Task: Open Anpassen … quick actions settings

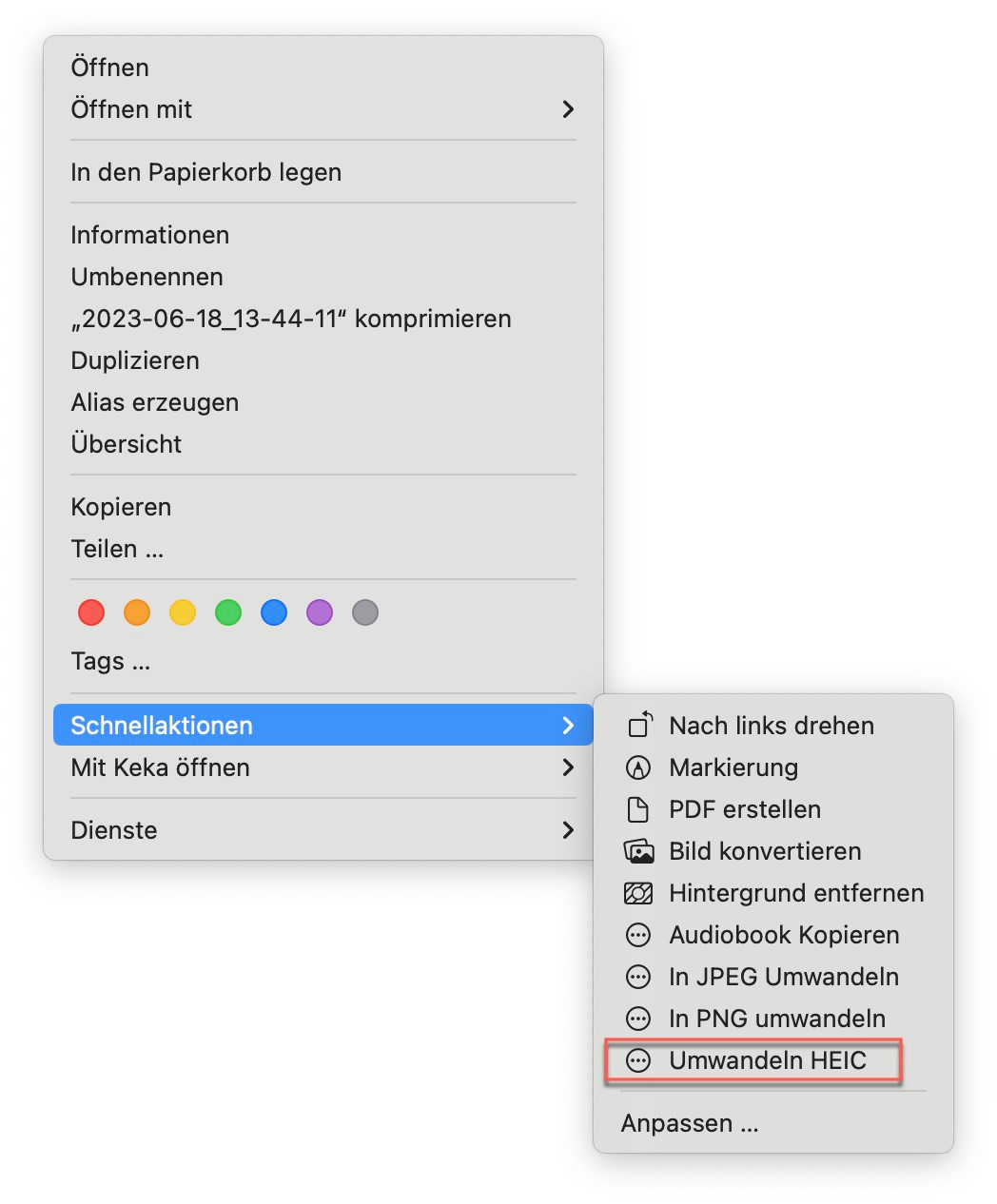Action: pos(690,1123)
